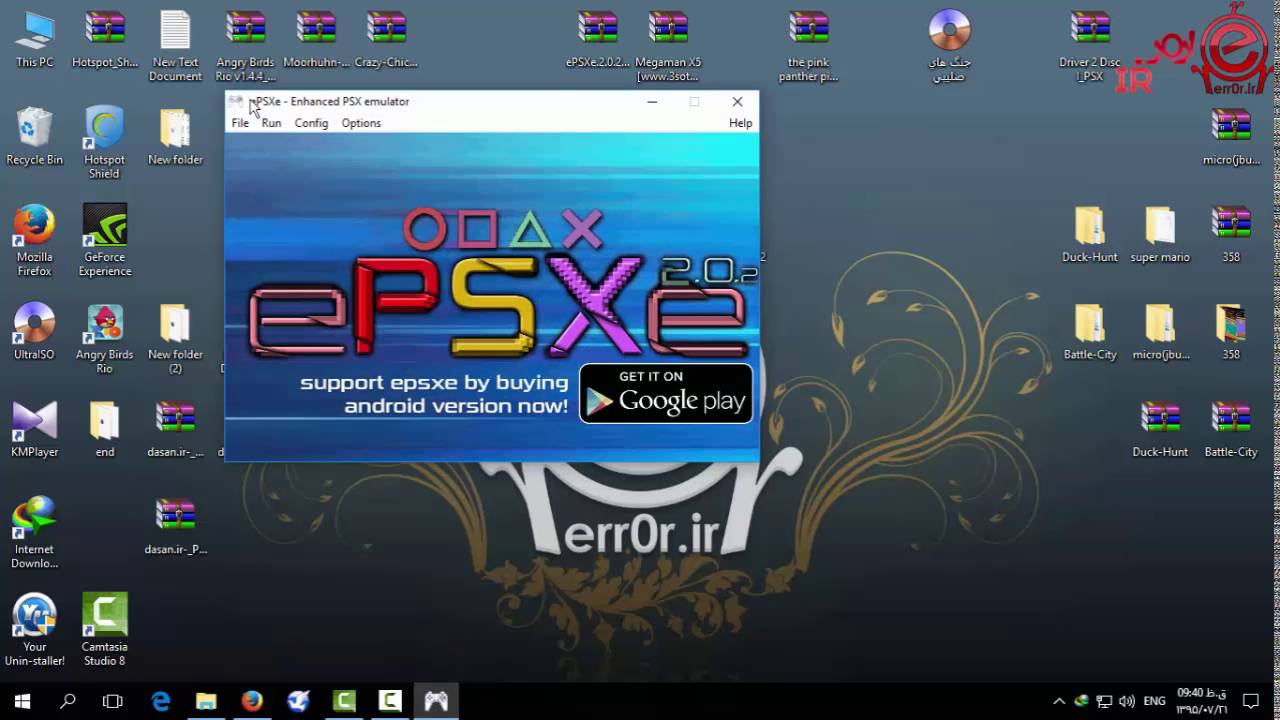Image resolution: width=1280 pixels, height=720 pixels.
Task: Select the New Text Document file
Action: [175, 46]
